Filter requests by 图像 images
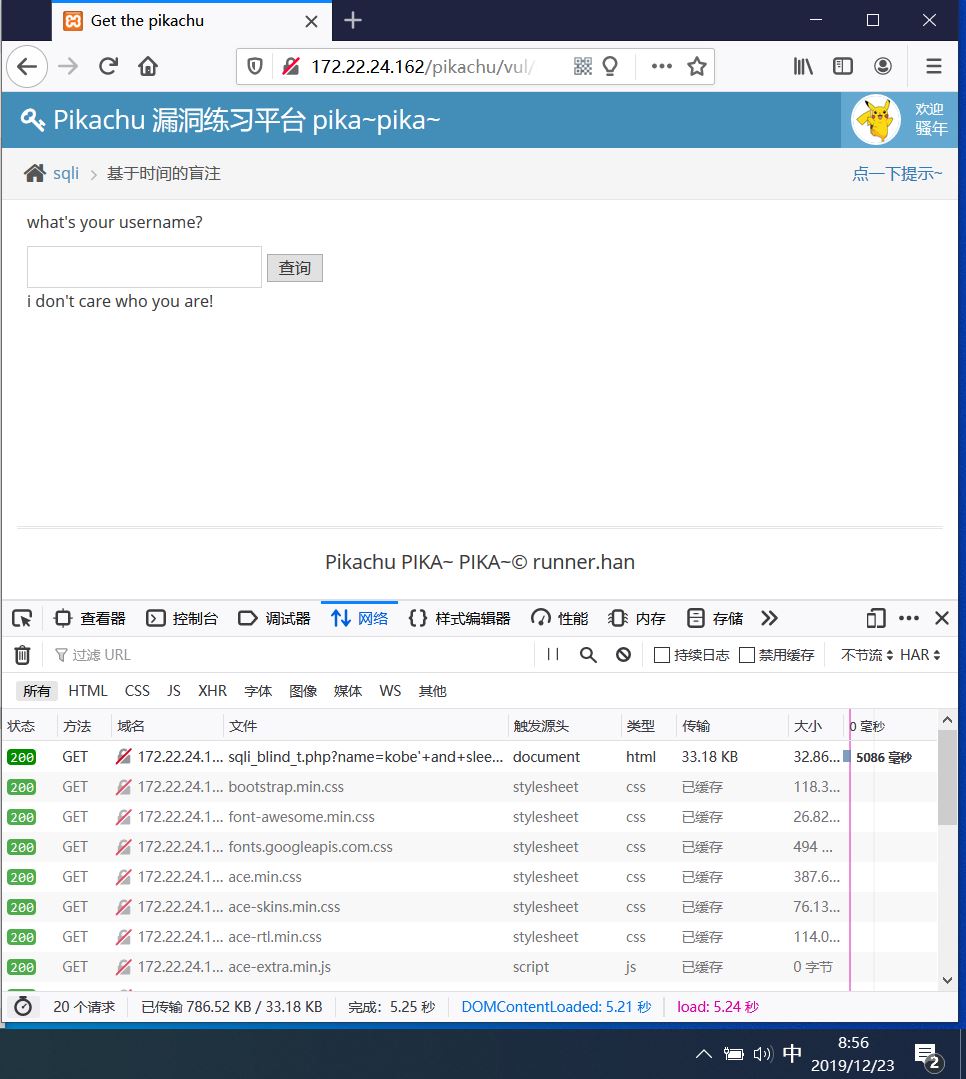Image resolution: width=966 pixels, height=1079 pixels. (303, 691)
